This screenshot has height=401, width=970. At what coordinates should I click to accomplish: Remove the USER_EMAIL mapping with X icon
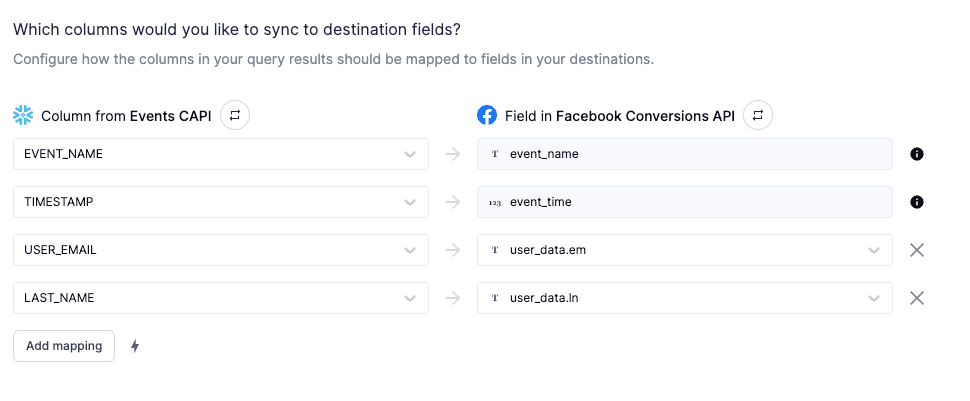[x=916, y=250]
